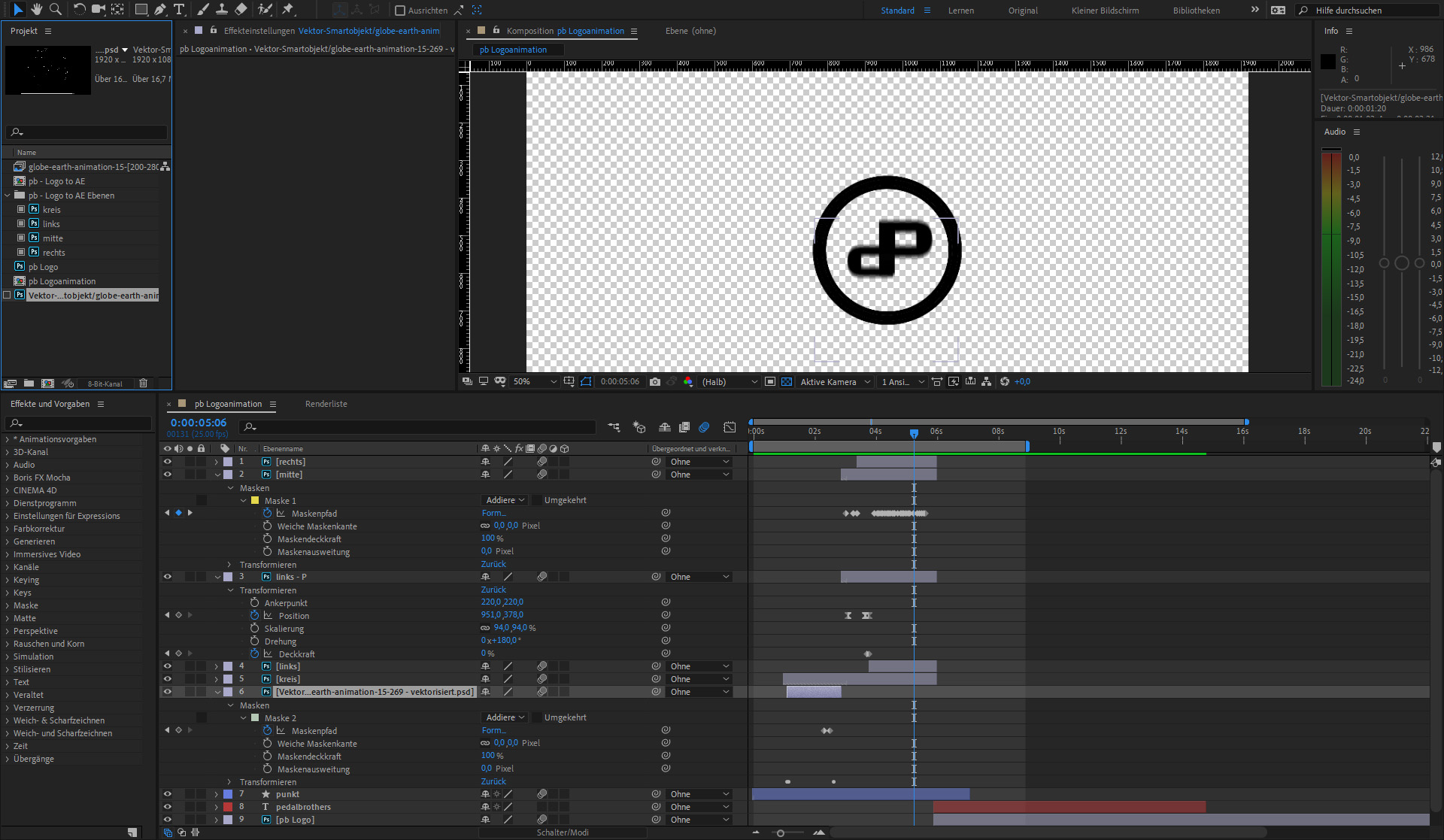
Task: Open the composition mini-flowchart in timeline
Action: point(614,427)
